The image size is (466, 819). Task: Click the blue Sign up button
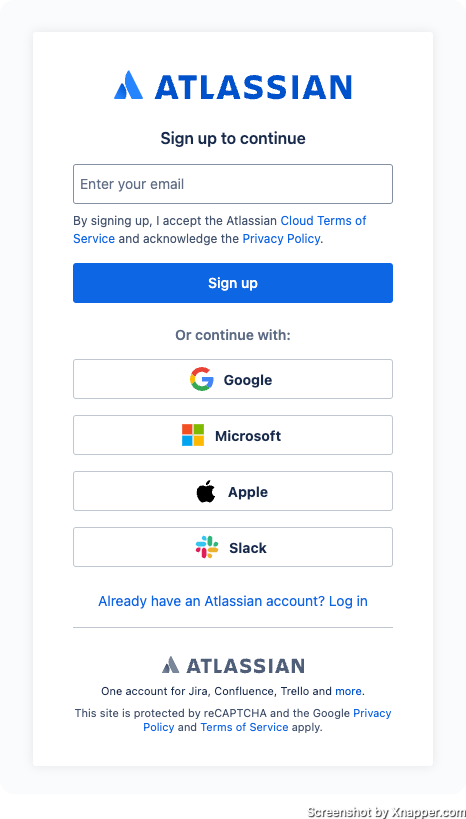[x=233, y=283]
